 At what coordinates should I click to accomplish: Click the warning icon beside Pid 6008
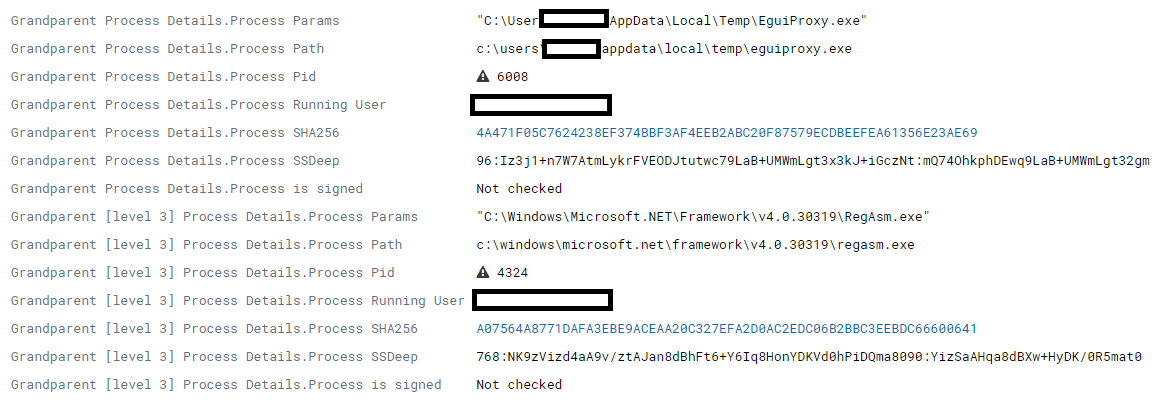(x=483, y=77)
